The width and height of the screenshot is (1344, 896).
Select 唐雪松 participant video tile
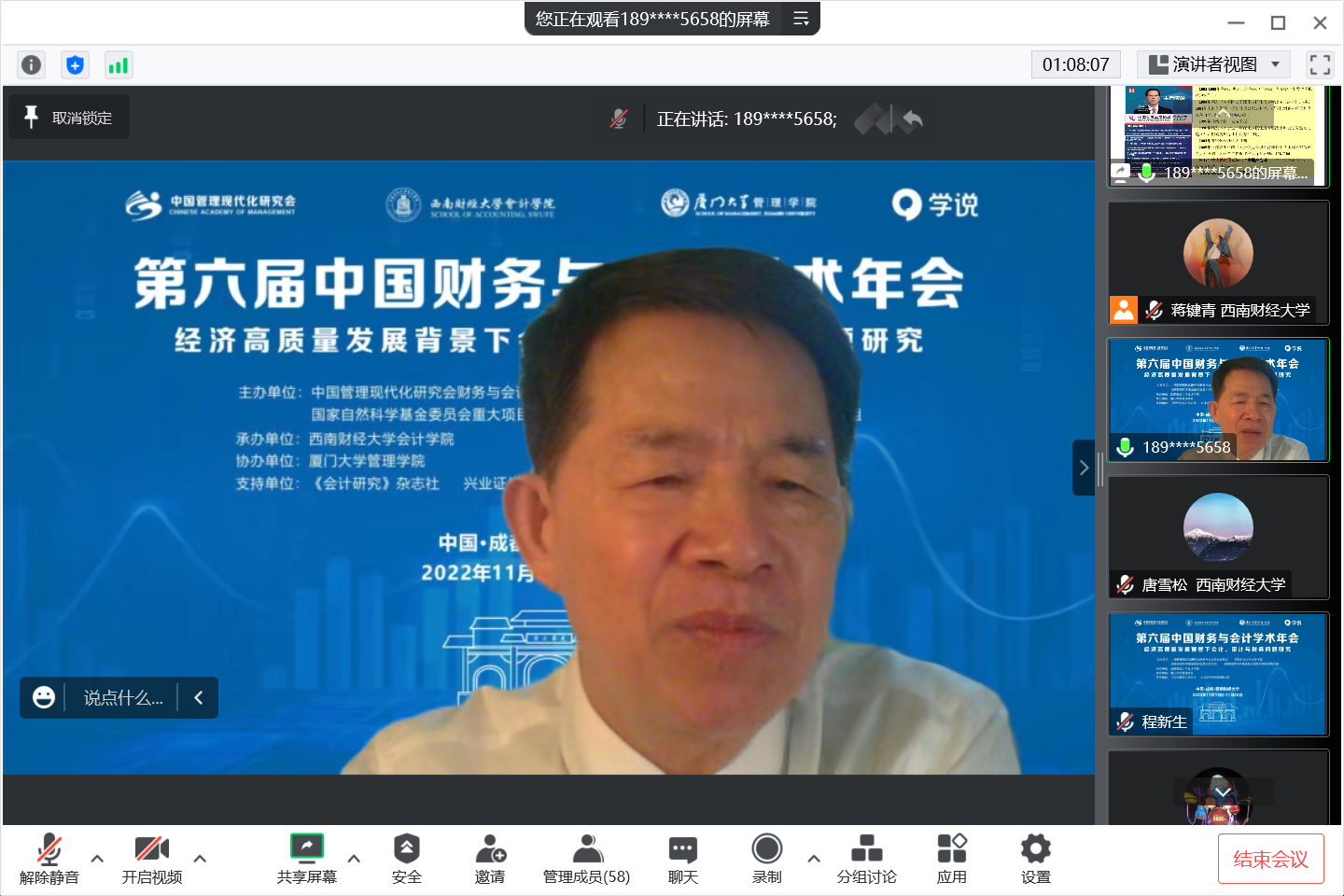[x=1218, y=537]
